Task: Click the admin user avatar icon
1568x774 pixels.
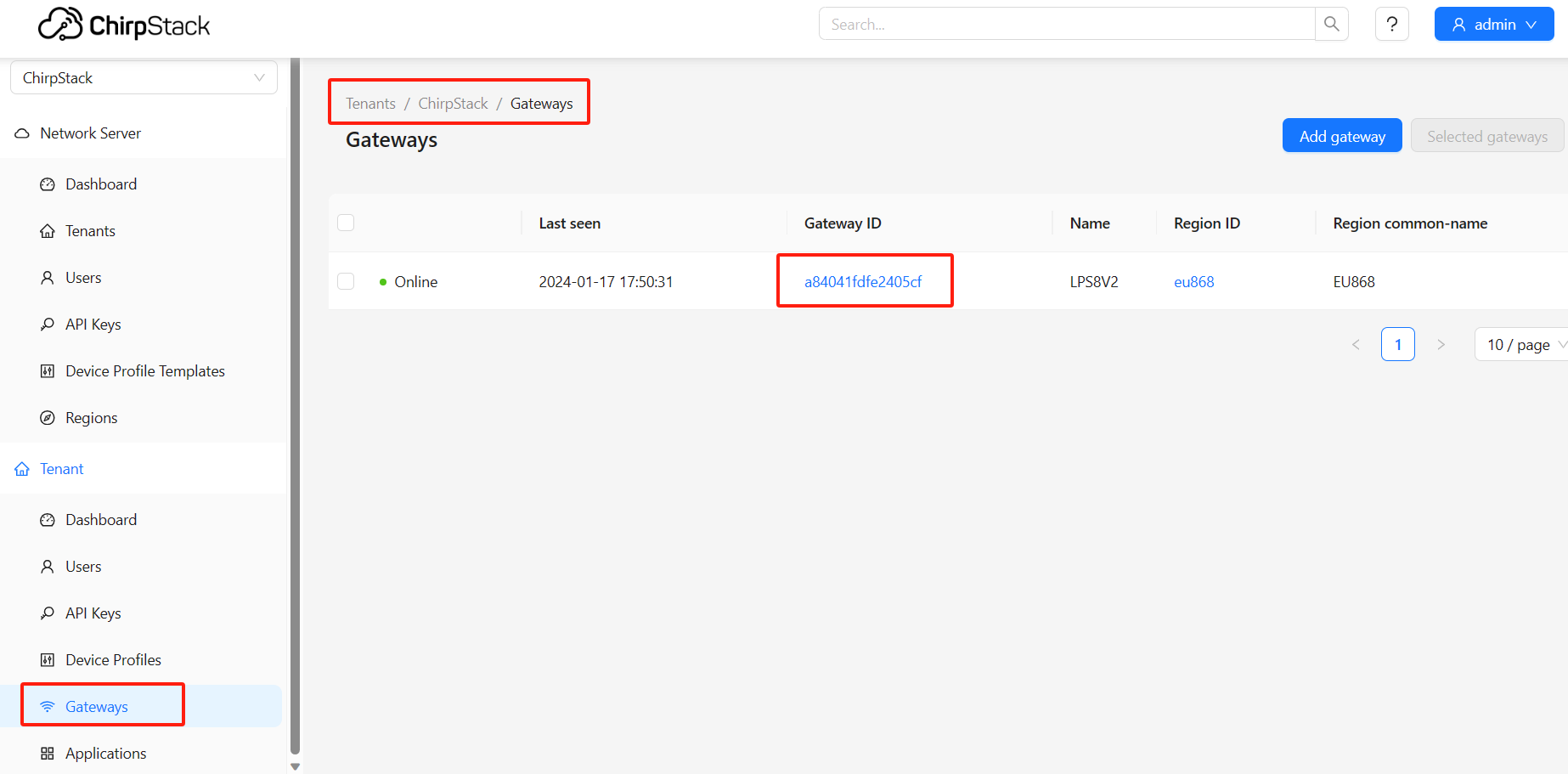Action: pyautogui.click(x=1459, y=25)
